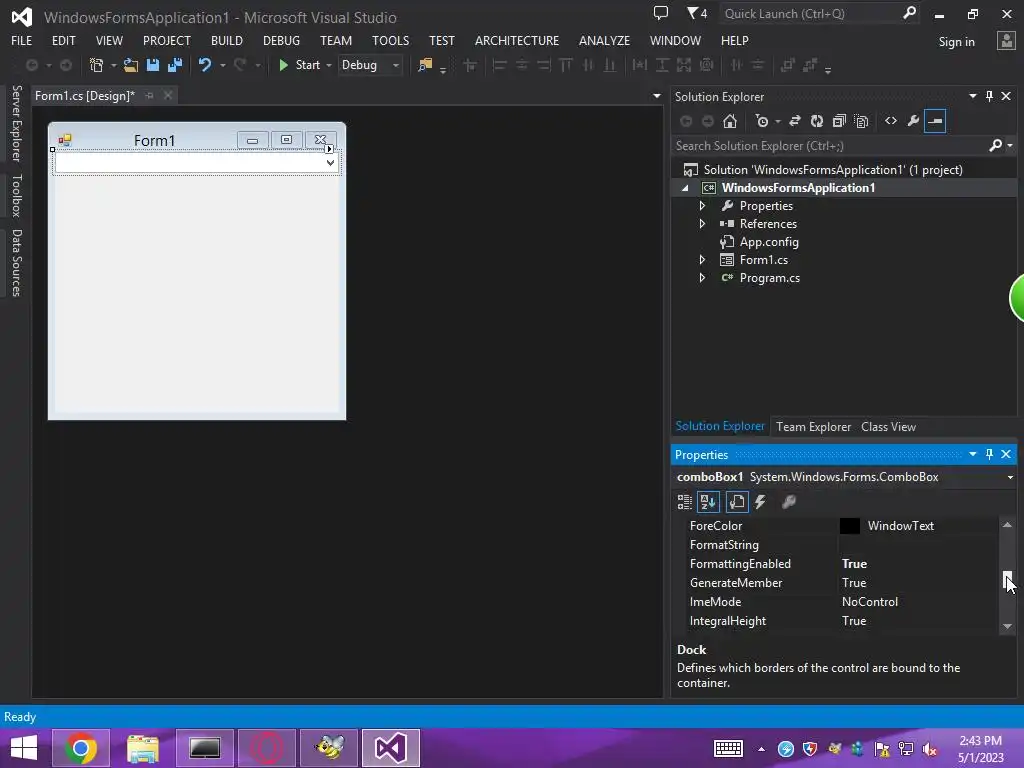The image size is (1024, 768).
Task: Click the Start debugging button
Action: pyautogui.click(x=300, y=65)
